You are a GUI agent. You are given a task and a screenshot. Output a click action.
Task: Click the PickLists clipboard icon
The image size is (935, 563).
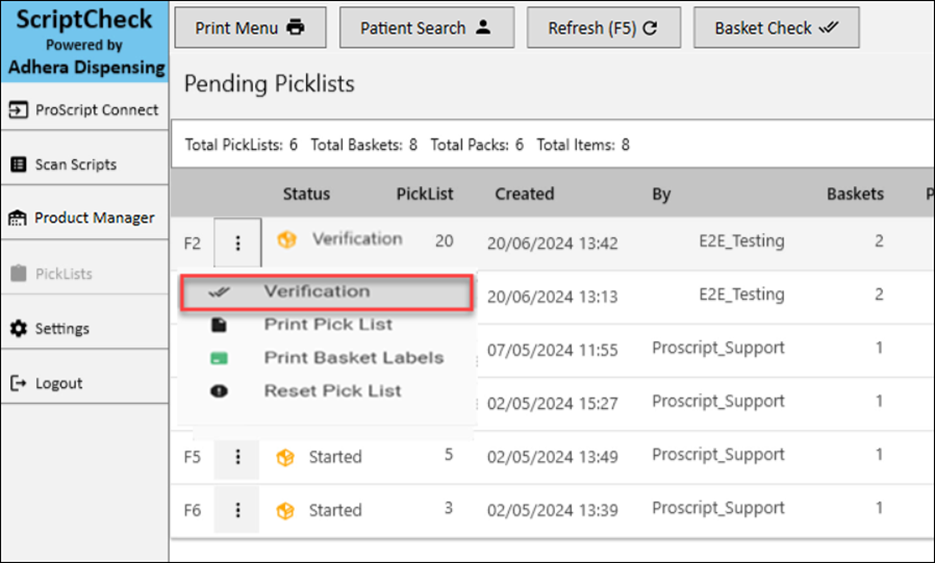[18, 273]
